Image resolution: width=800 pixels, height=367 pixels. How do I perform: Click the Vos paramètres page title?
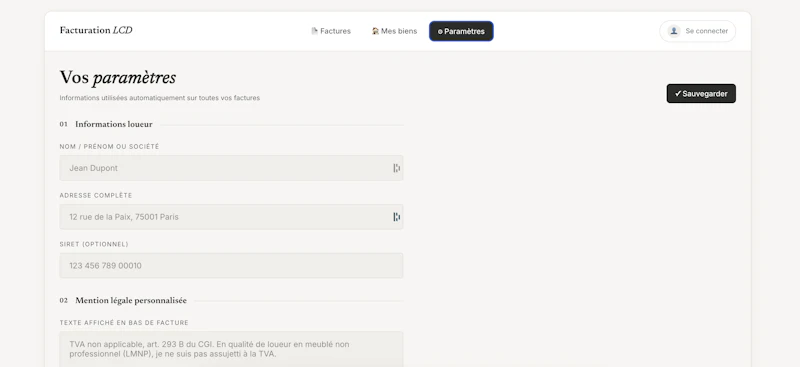tap(118, 78)
